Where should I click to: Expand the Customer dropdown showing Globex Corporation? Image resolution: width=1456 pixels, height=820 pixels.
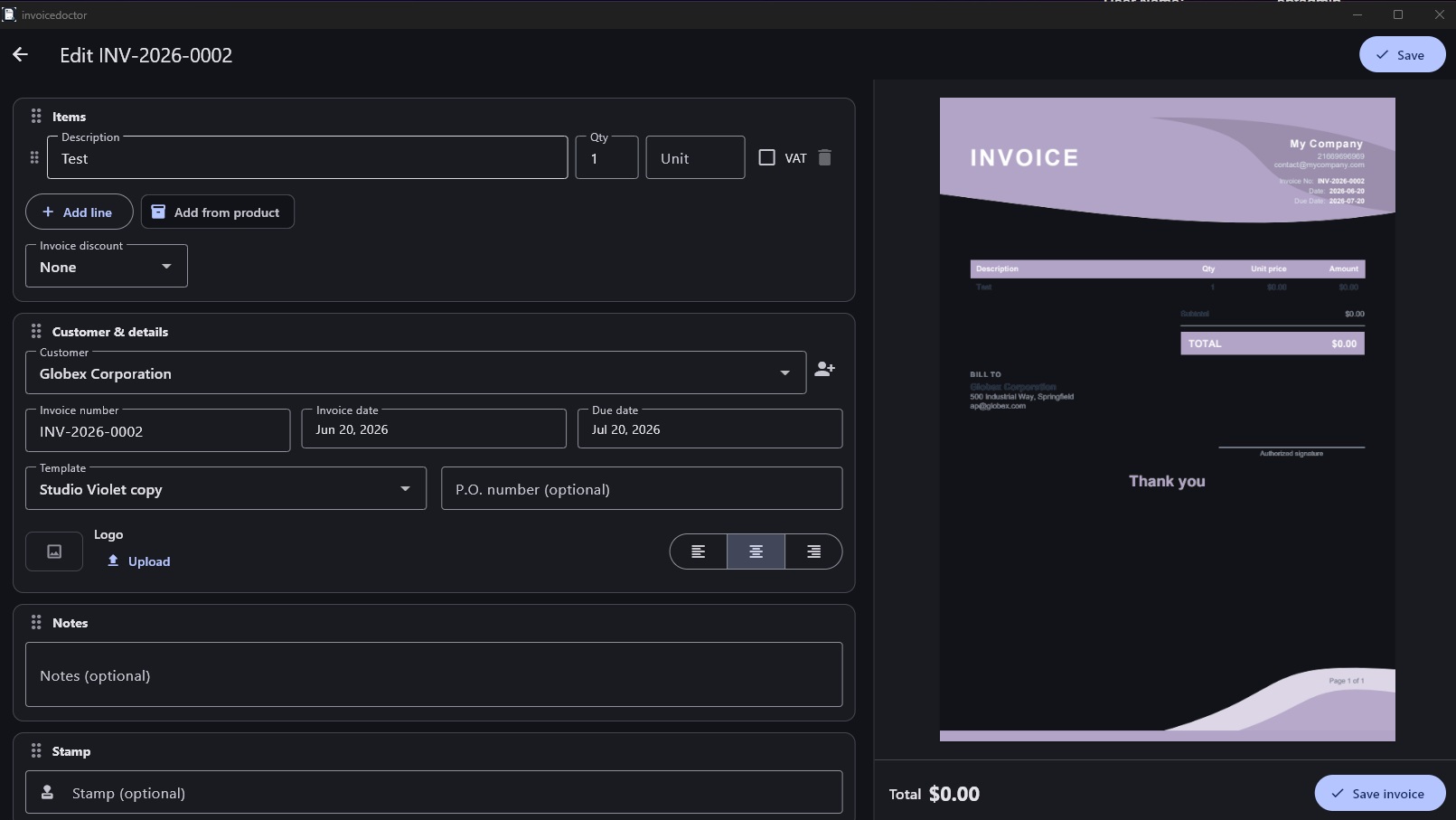[x=416, y=372]
